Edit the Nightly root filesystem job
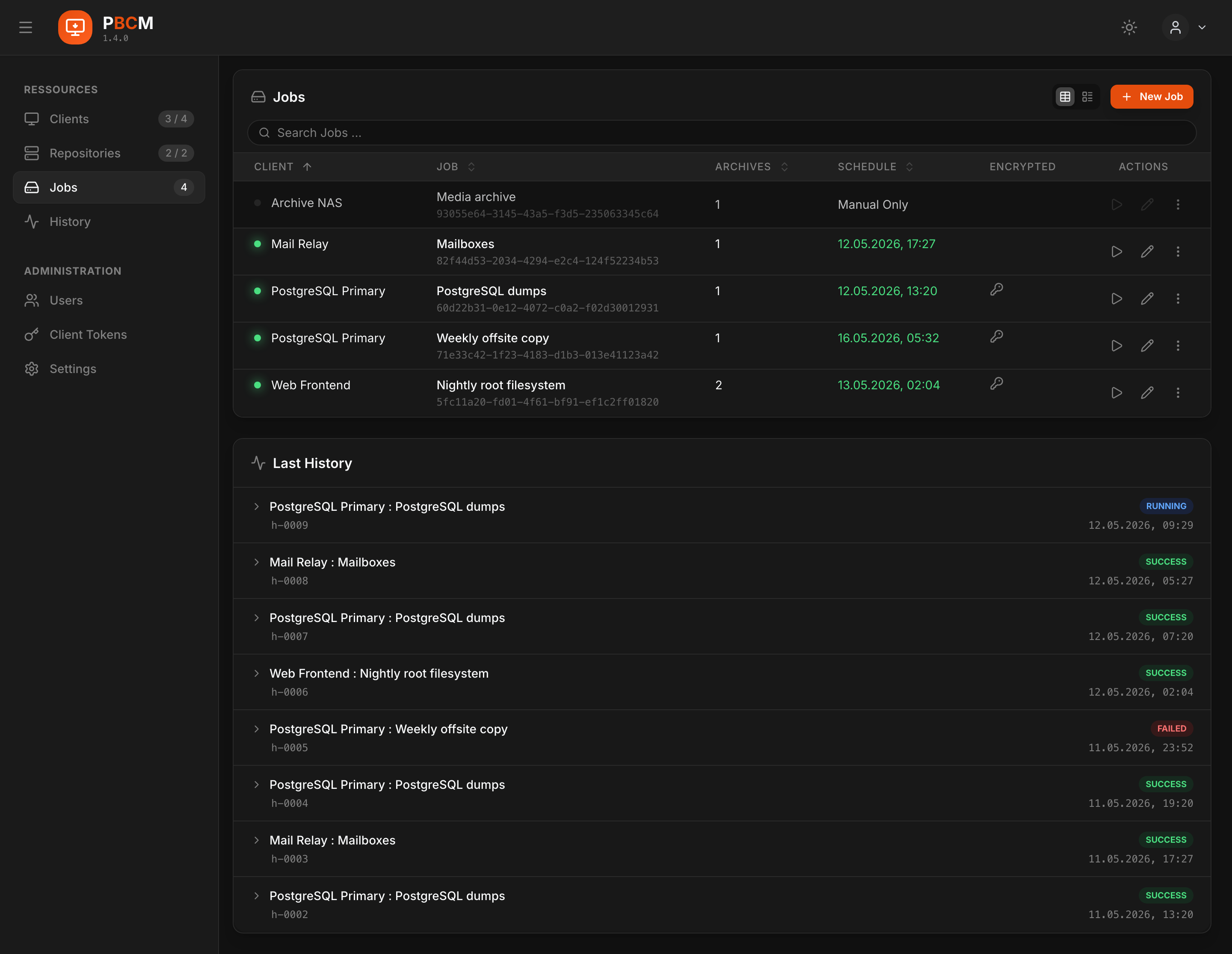 [x=1147, y=393]
